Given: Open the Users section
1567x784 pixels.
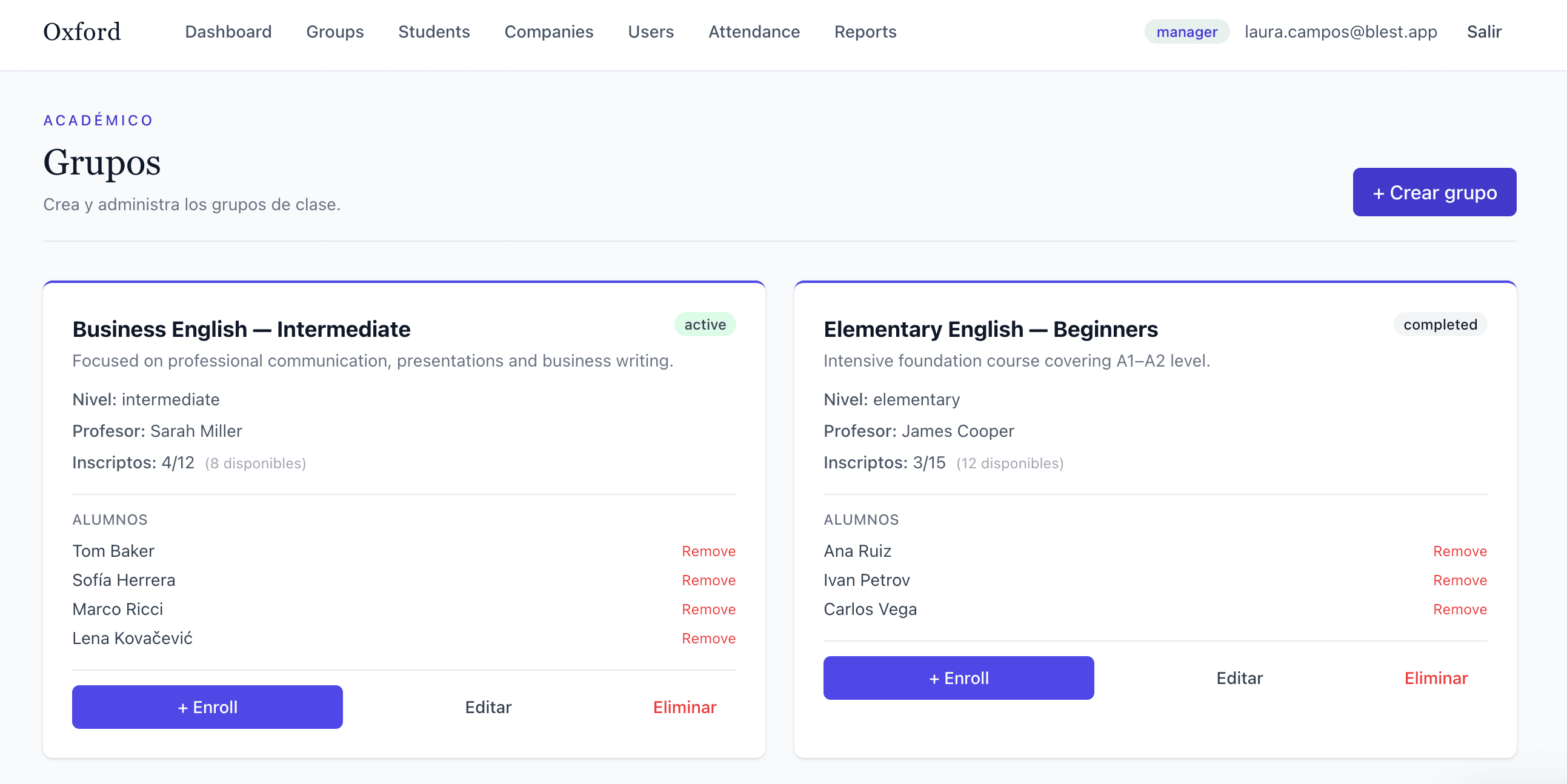Looking at the screenshot, I should 651,32.
